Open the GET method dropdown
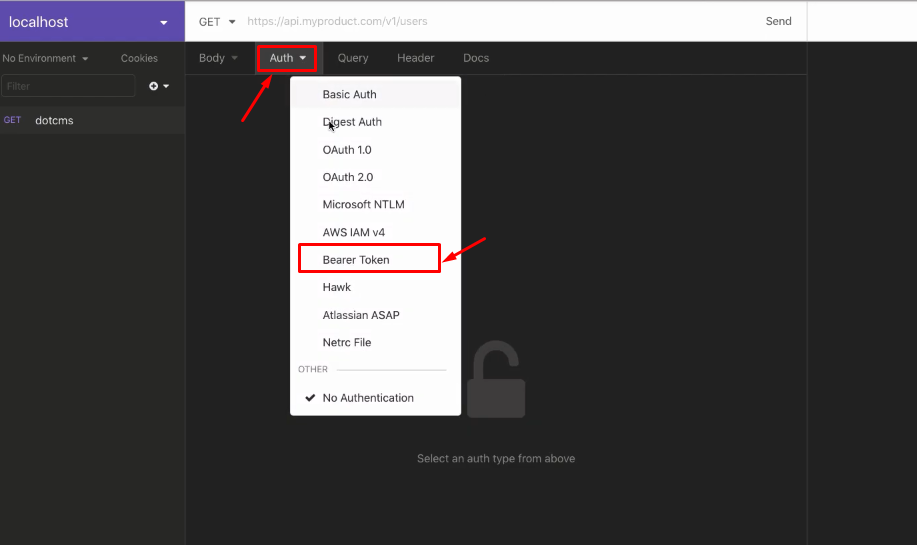The width and height of the screenshot is (917, 545). [x=217, y=21]
